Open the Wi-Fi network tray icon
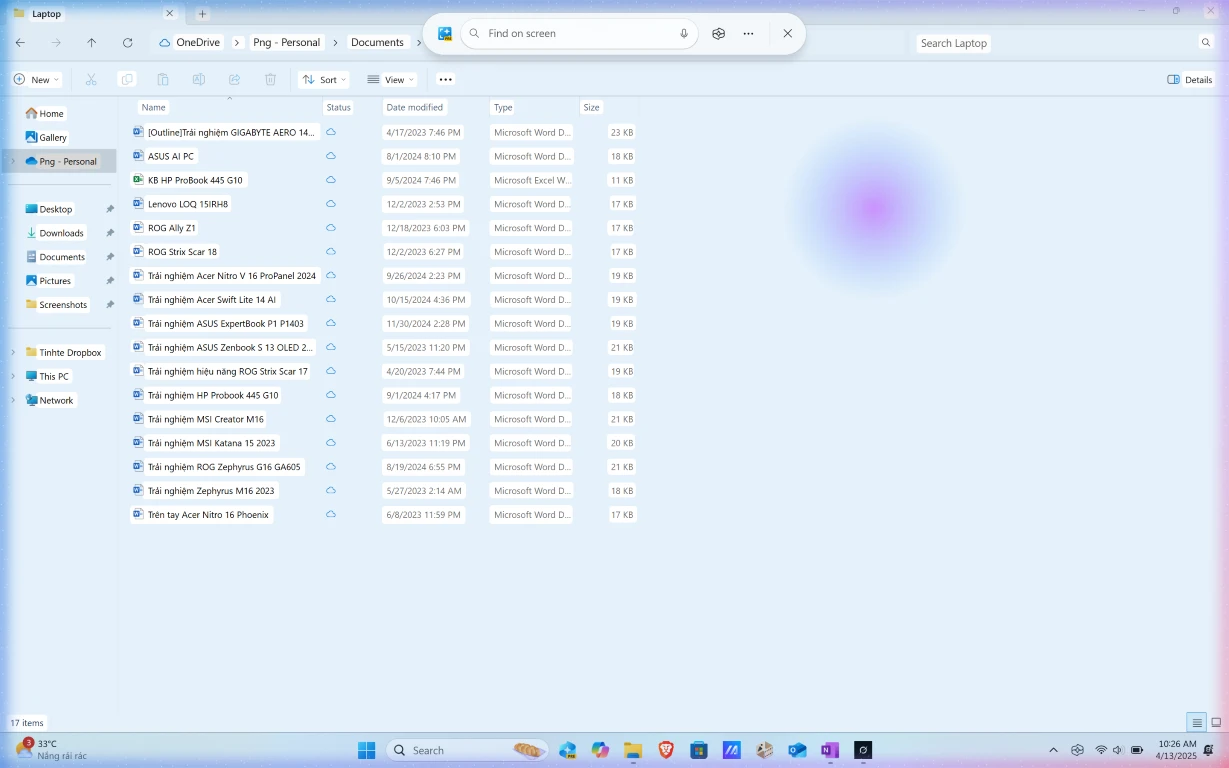1229x768 pixels. pyautogui.click(x=1101, y=750)
